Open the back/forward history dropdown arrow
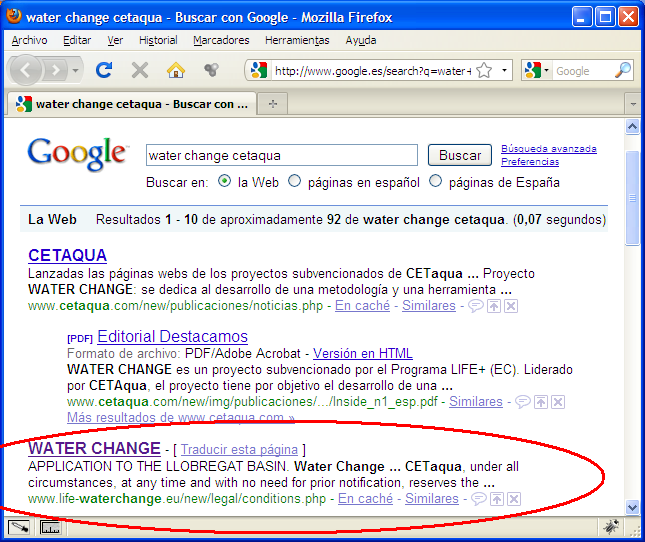The width and height of the screenshot is (645, 542). 75,71
